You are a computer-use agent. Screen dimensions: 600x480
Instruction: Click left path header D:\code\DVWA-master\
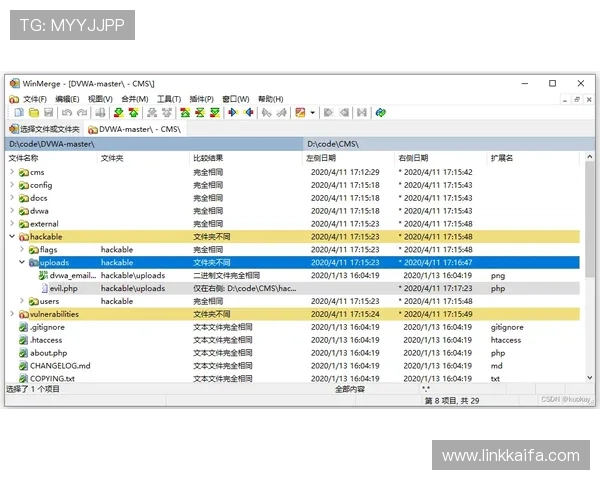(x=154, y=144)
